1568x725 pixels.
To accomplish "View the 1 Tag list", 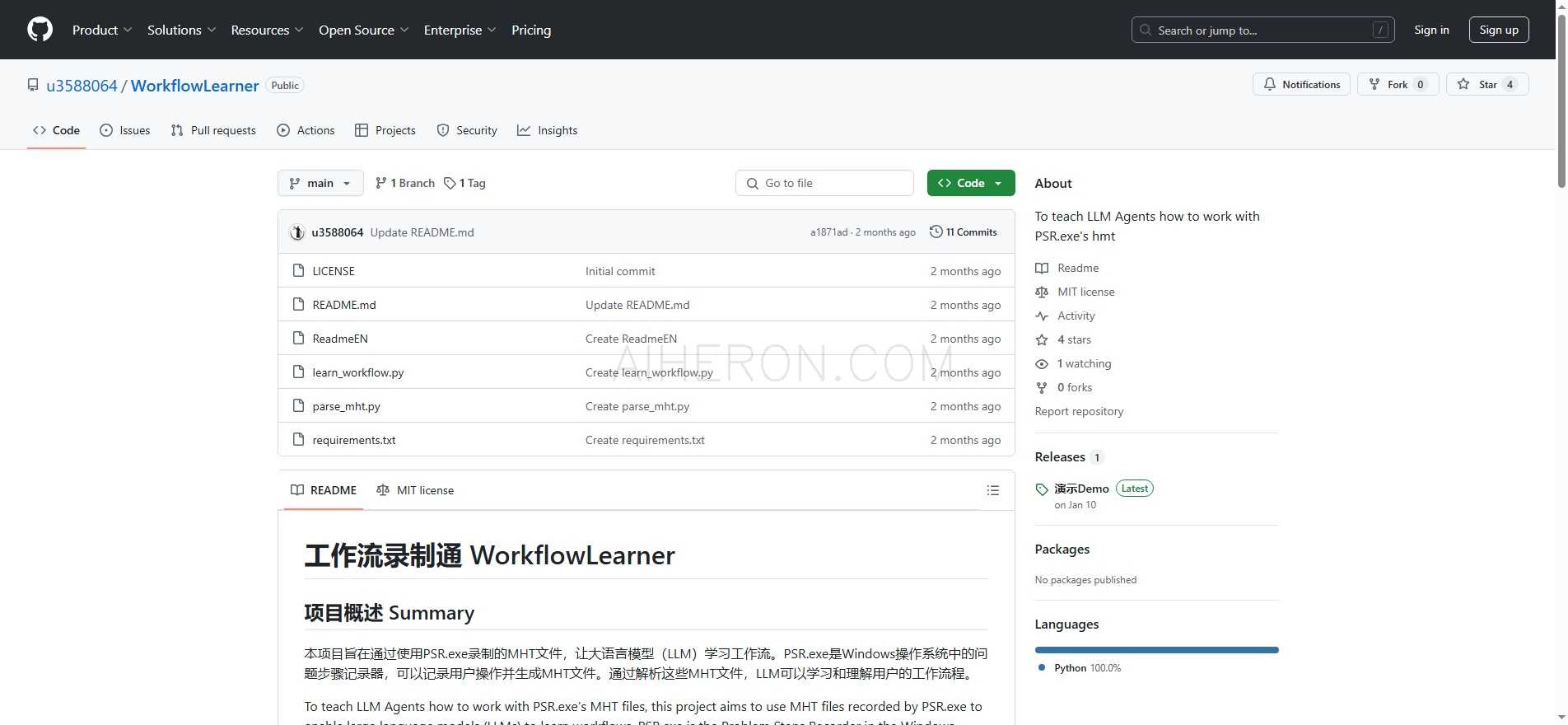I will pyautogui.click(x=464, y=183).
